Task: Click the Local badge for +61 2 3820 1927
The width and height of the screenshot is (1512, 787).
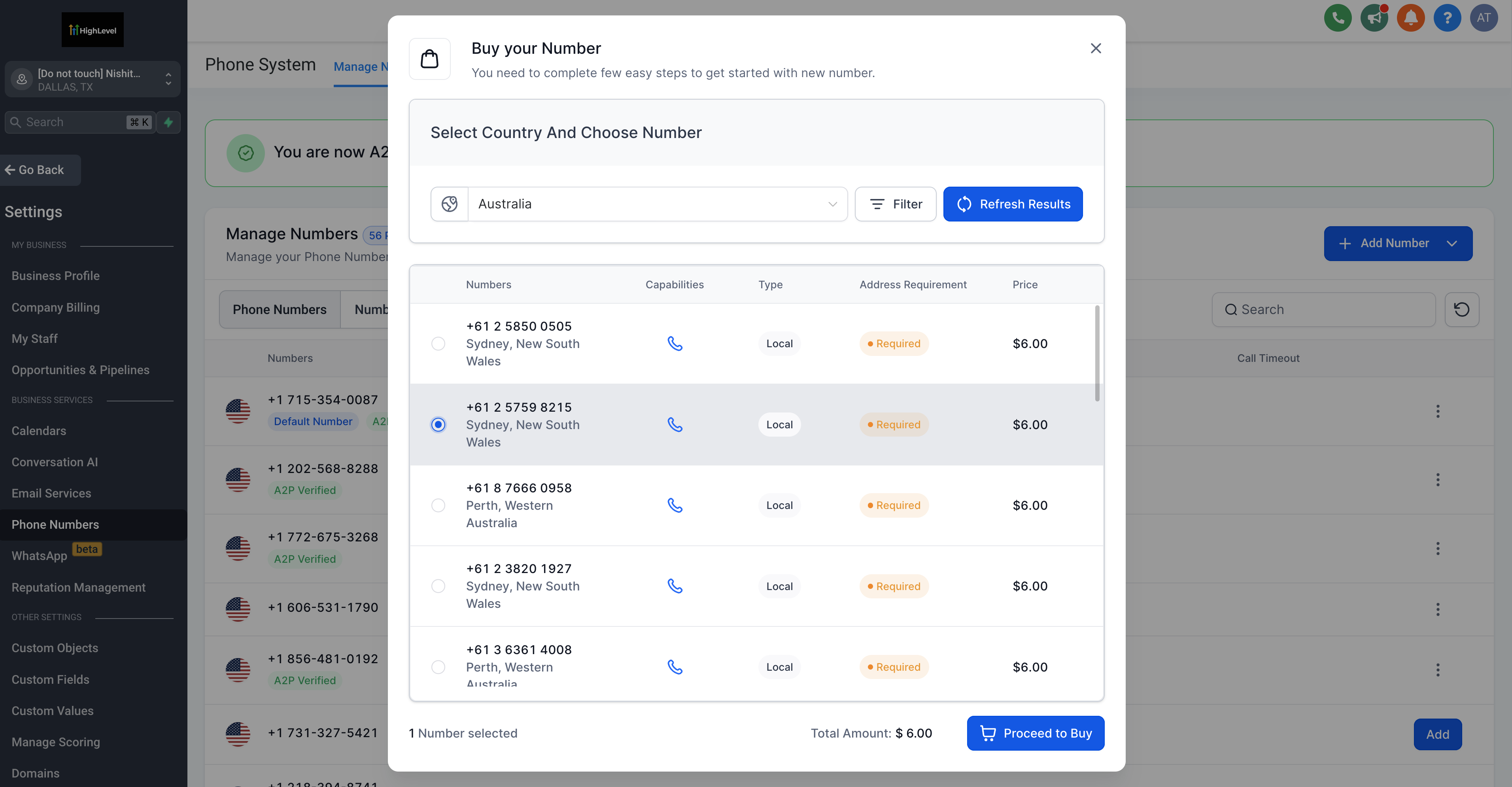Action: coord(779,586)
